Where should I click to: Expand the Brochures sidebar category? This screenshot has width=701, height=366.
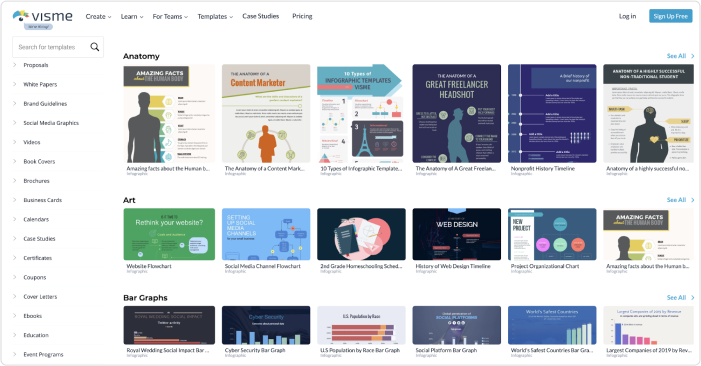tap(37, 181)
